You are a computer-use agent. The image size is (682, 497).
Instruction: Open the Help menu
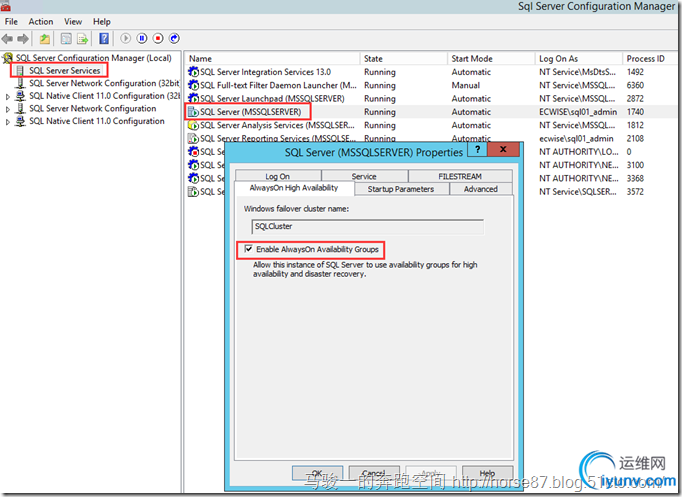102,22
